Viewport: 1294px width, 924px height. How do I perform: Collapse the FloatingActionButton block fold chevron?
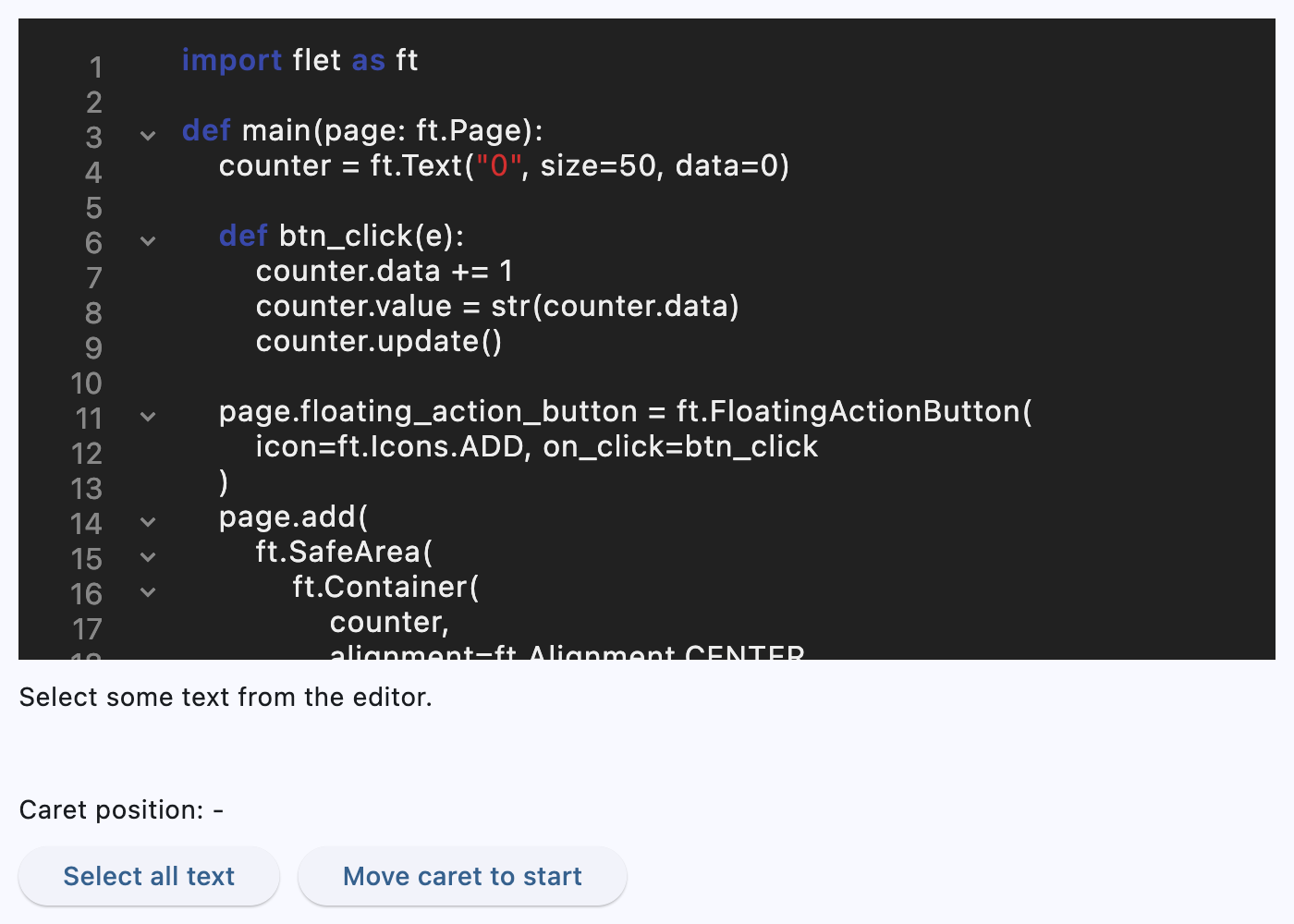point(147,417)
